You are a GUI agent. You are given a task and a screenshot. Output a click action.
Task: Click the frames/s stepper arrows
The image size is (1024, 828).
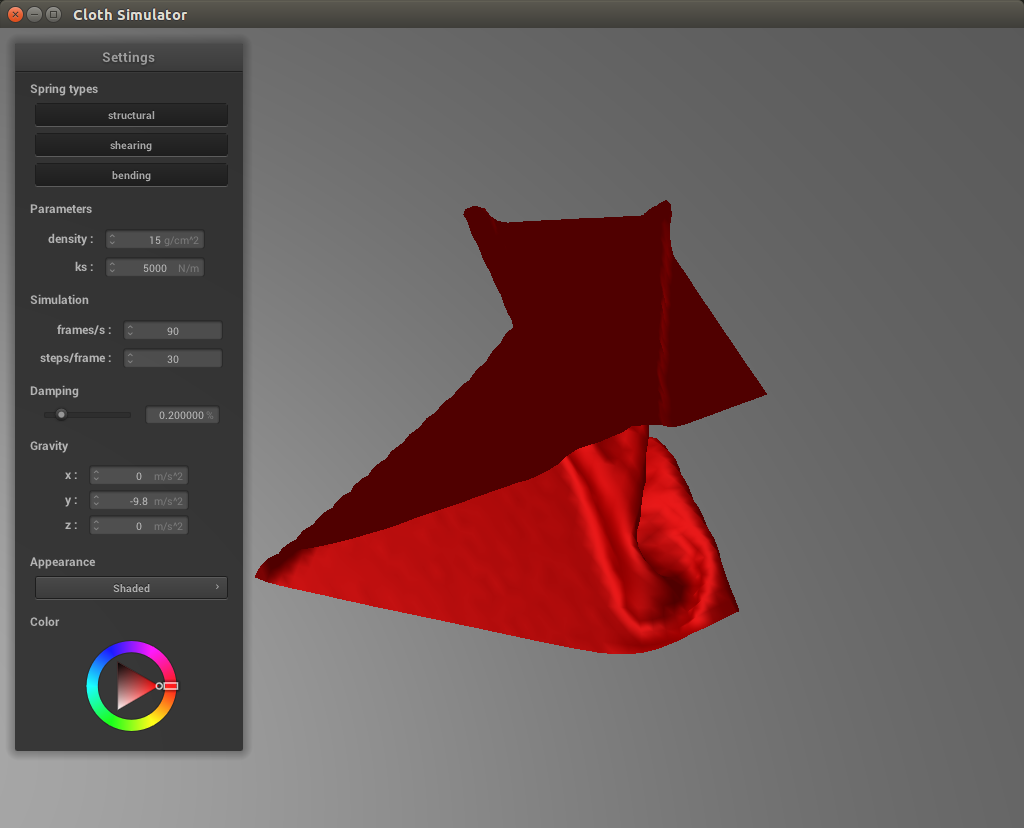130,331
